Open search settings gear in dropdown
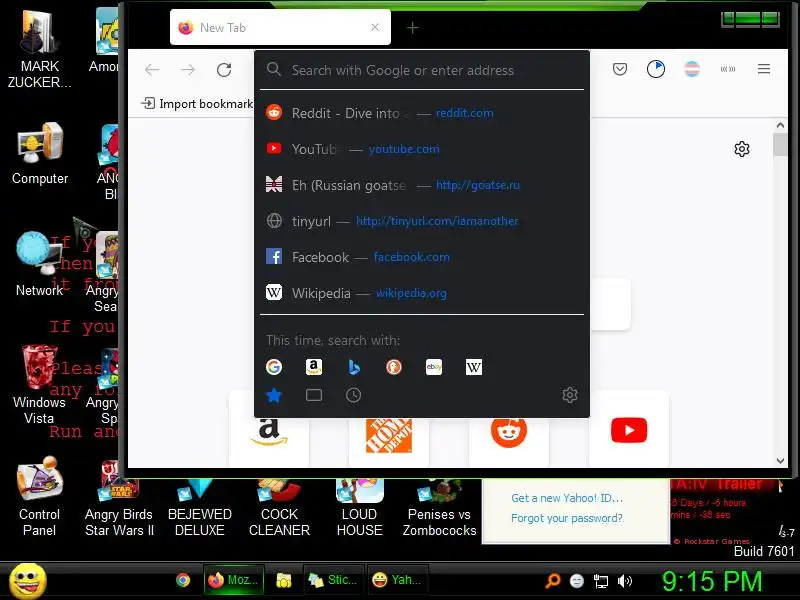Viewport: 800px width, 600px height. coord(570,395)
